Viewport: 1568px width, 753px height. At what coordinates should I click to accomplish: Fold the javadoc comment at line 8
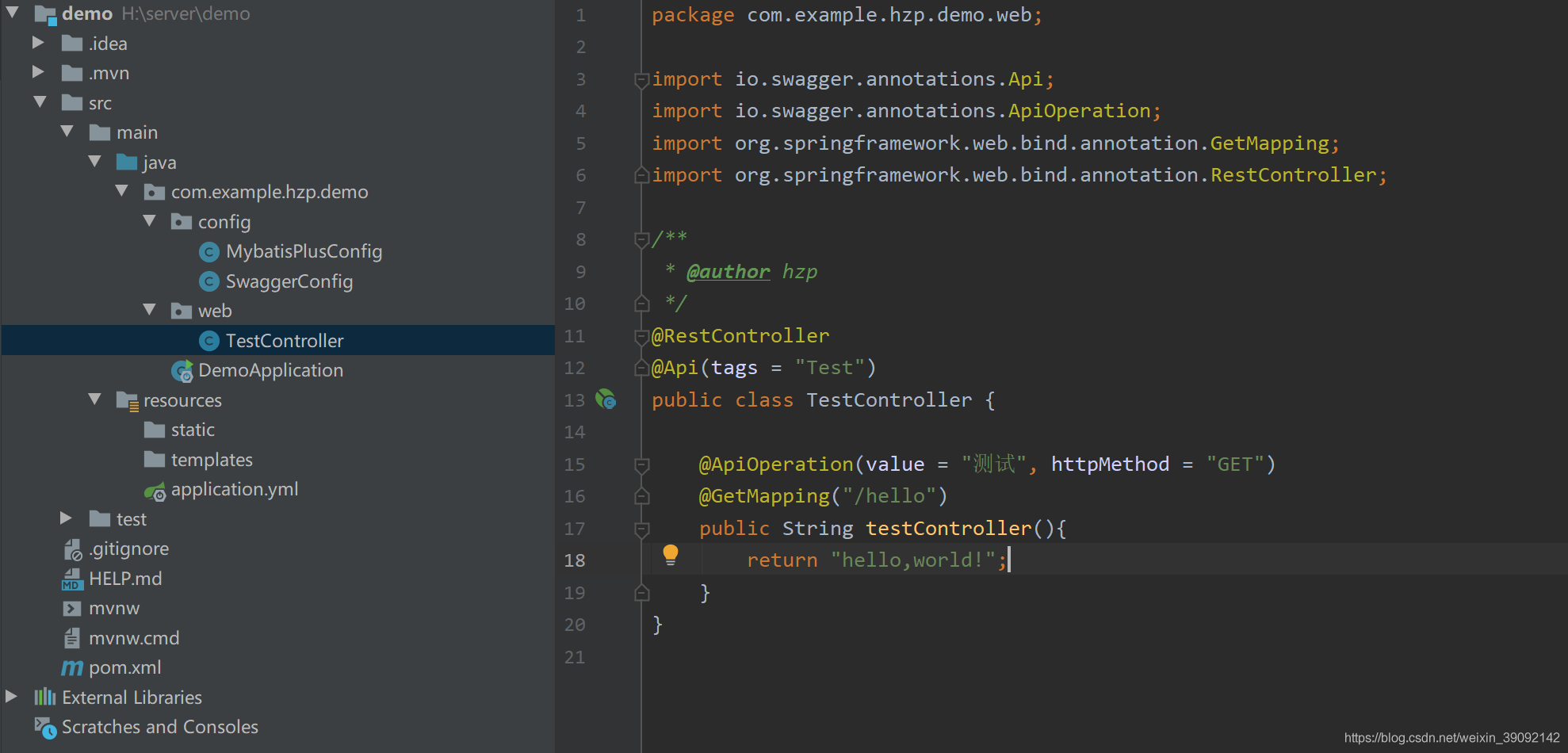[641, 238]
